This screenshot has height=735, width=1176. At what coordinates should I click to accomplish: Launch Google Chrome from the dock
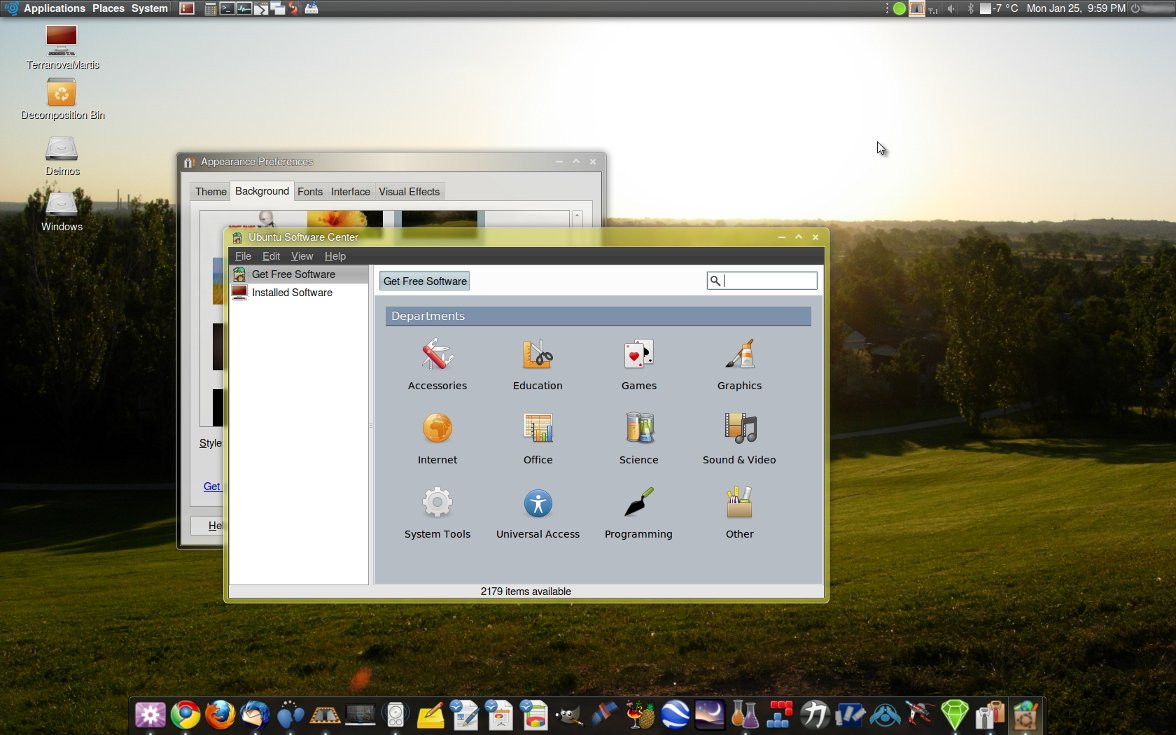(185, 715)
